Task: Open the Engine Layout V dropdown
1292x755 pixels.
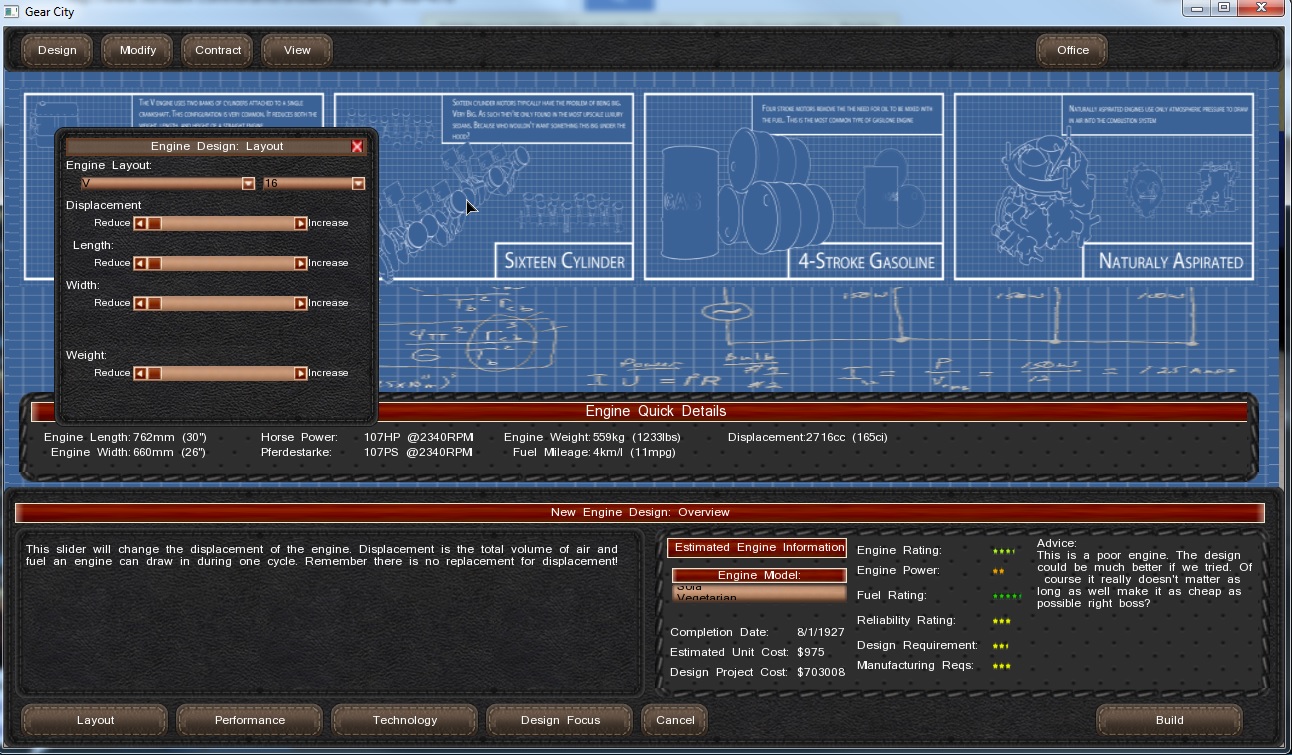Action: pyautogui.click(x=248, y=184)
